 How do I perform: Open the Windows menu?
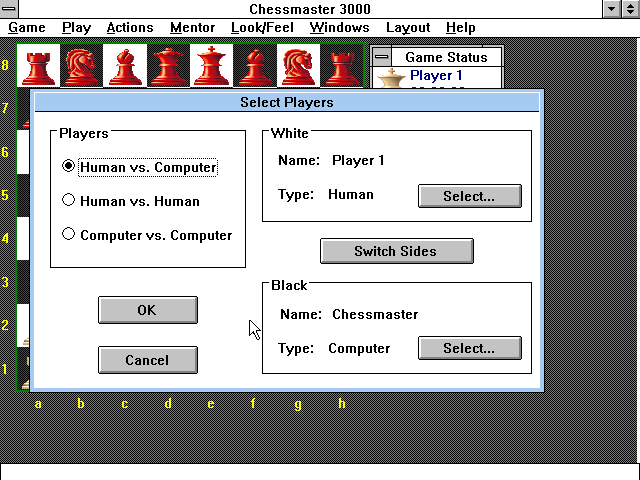(339, 28)
